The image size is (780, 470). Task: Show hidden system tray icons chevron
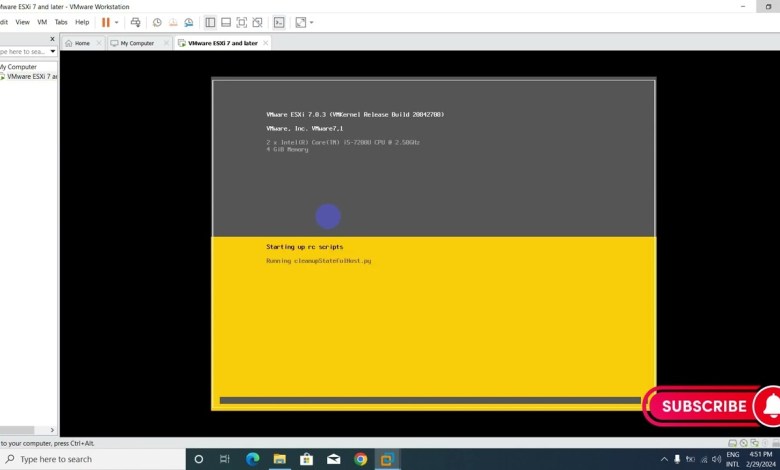(x=664, y=459)
